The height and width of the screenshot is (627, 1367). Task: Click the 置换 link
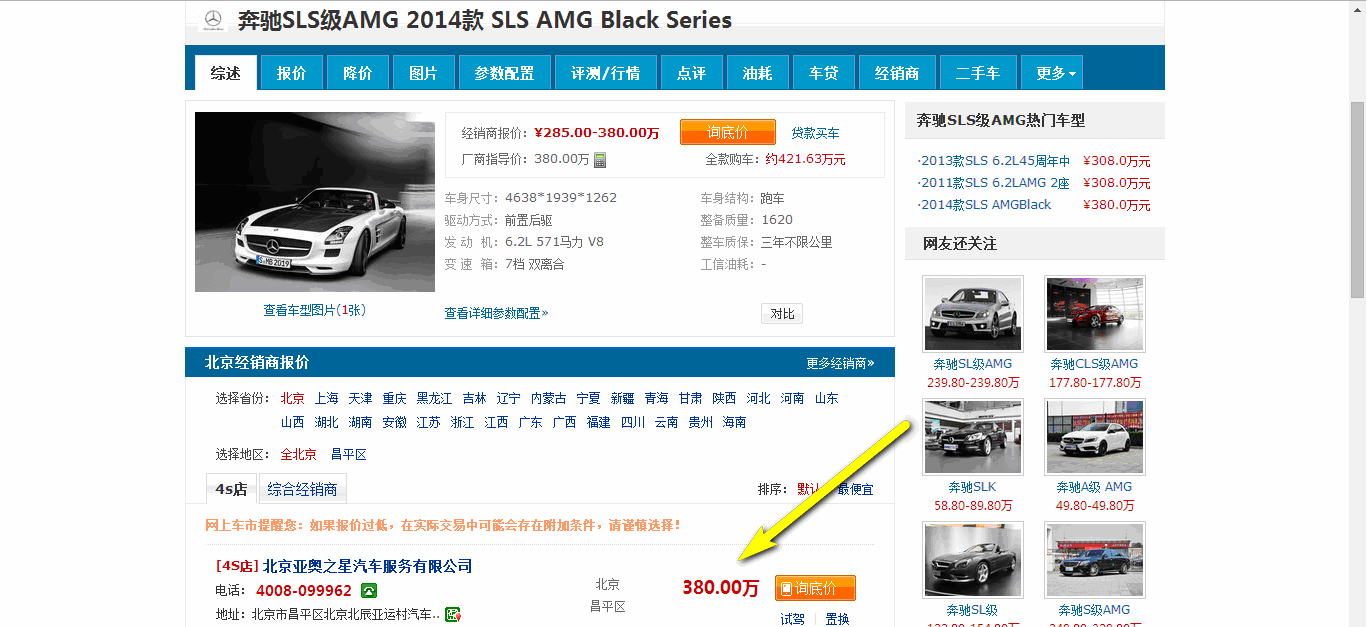(838, 619)
